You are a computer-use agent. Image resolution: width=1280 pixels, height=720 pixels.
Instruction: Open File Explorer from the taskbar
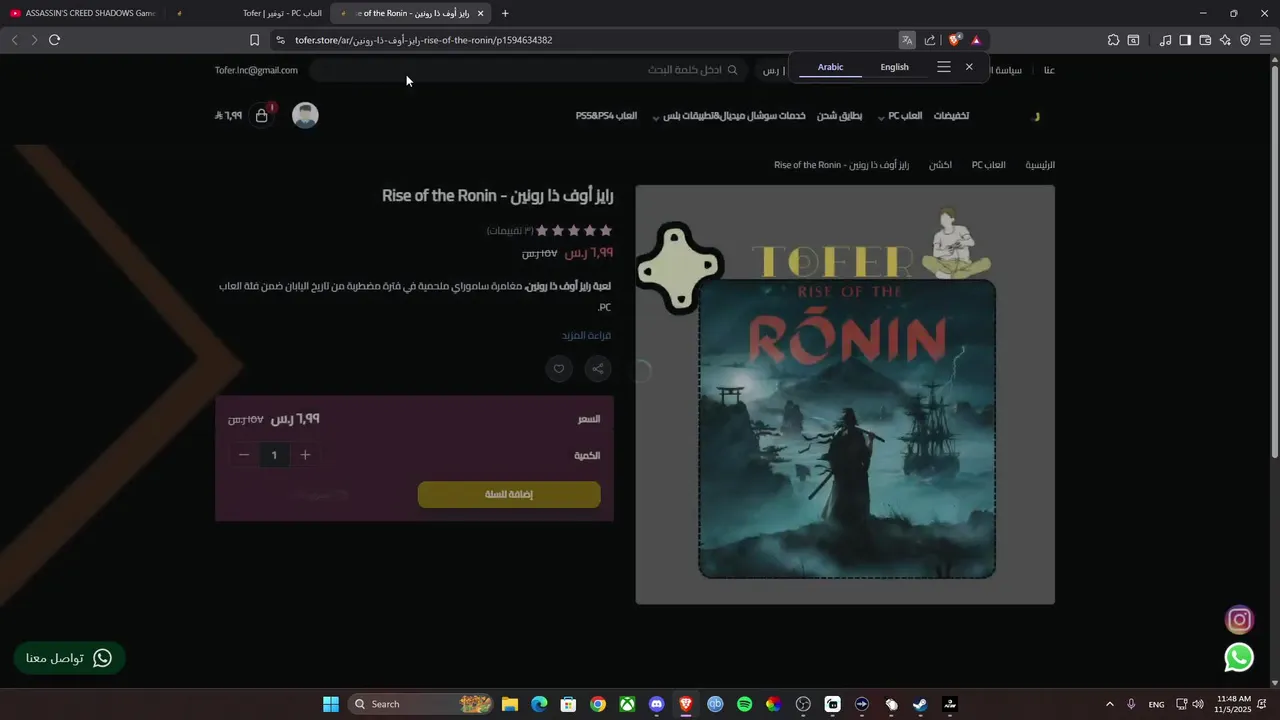click(510, 704)
